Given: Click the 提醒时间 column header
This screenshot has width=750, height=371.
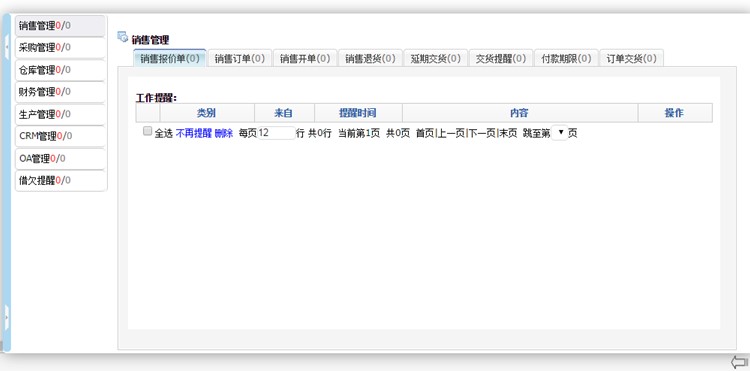Looking at the screenshot, I should pyautogui.click(x=358, y=113).
